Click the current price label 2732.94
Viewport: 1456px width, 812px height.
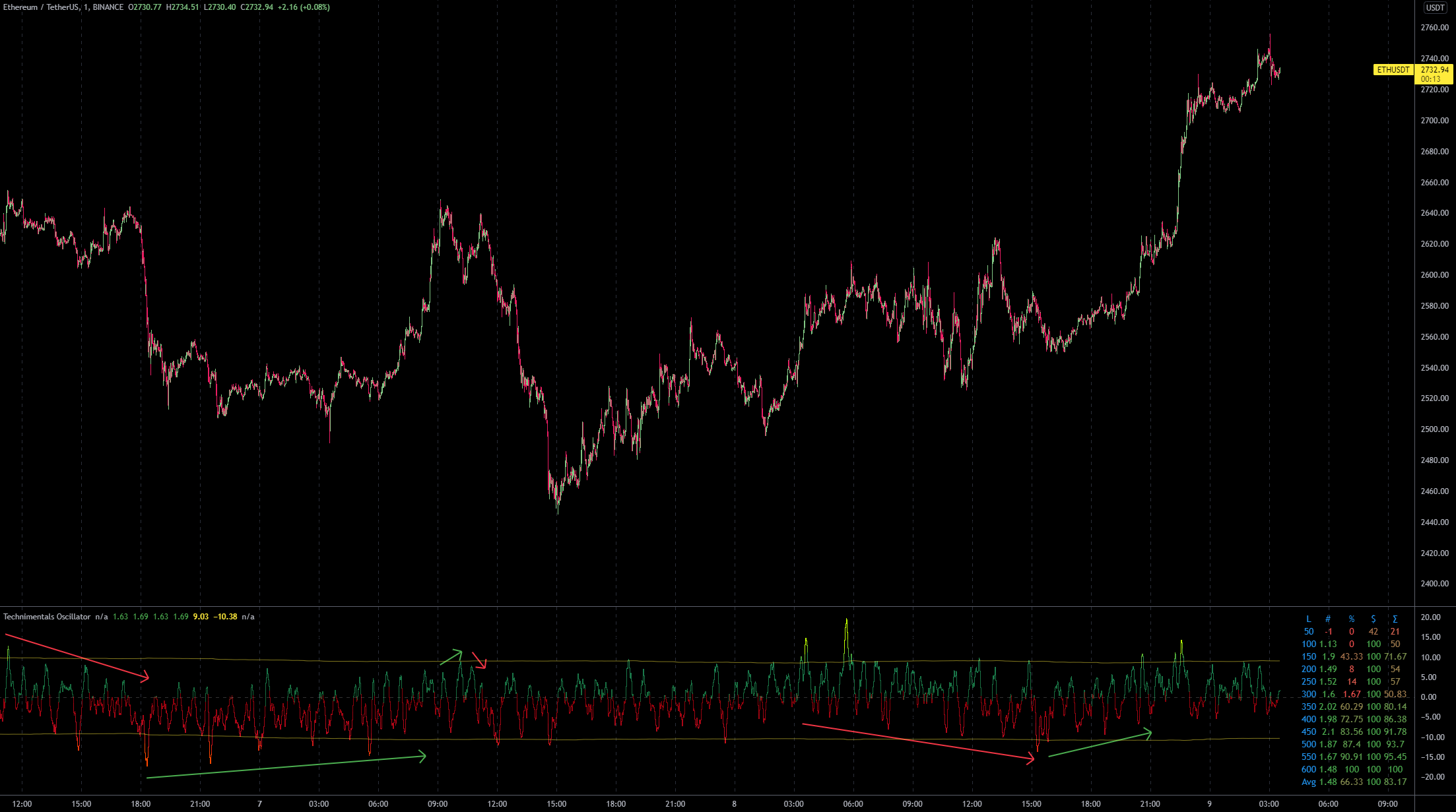1434,70
